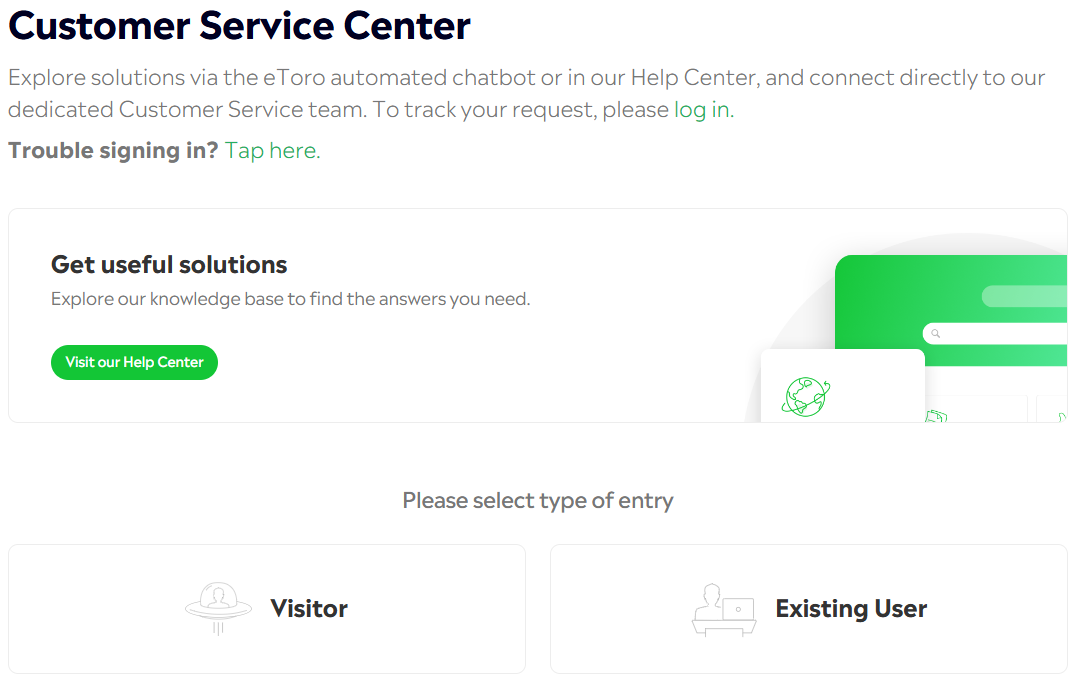Select the white card containing the globe icon
This screenshot has height=676, width=1074.
click(843, 390)
